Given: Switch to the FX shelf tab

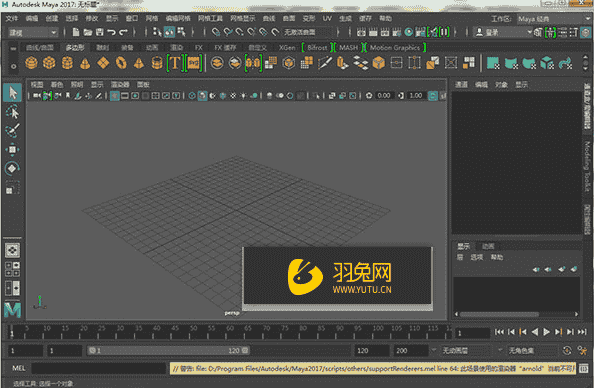Looking at the screenshot, I should point(199,48).
